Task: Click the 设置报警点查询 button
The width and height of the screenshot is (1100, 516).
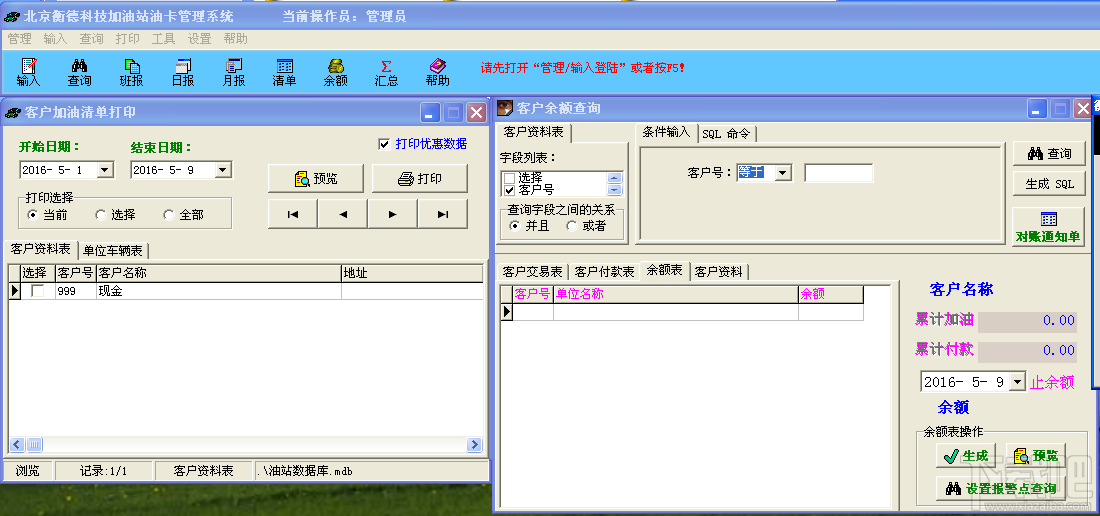Action: 1001,489
